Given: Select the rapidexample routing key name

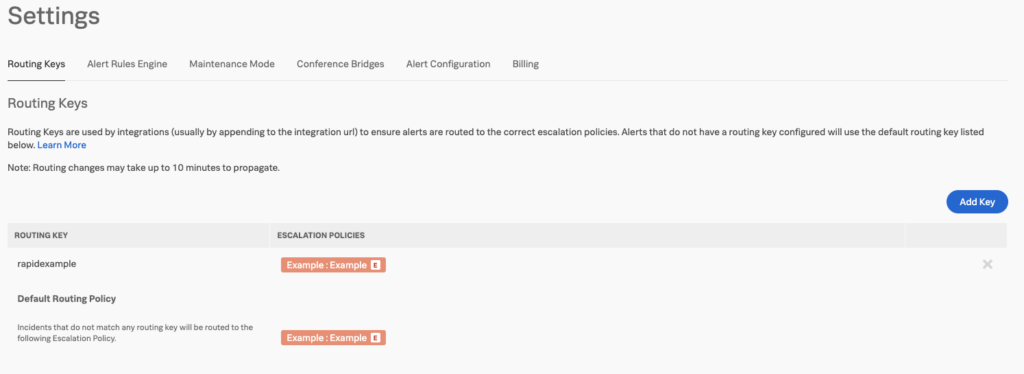Looking at the screenshot, I should pos(45,264).
